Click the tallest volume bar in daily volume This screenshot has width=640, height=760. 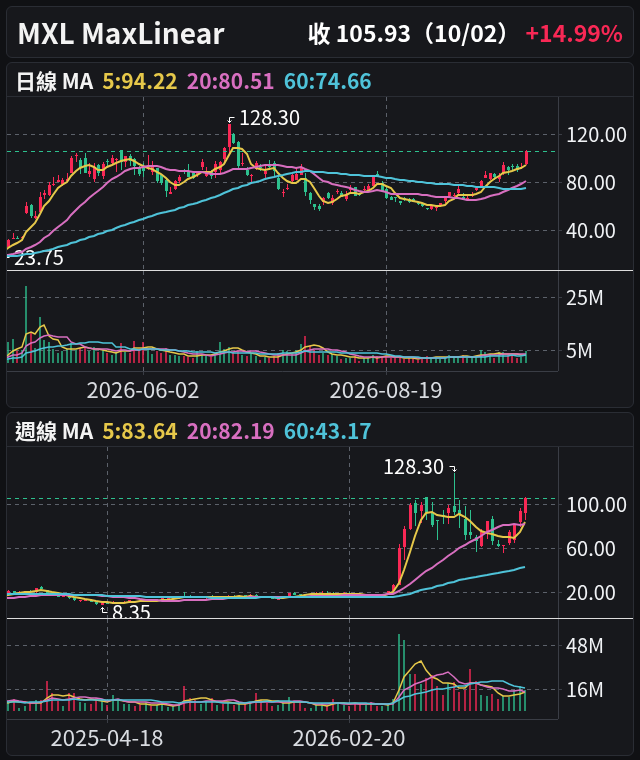(x=26, y=324)
